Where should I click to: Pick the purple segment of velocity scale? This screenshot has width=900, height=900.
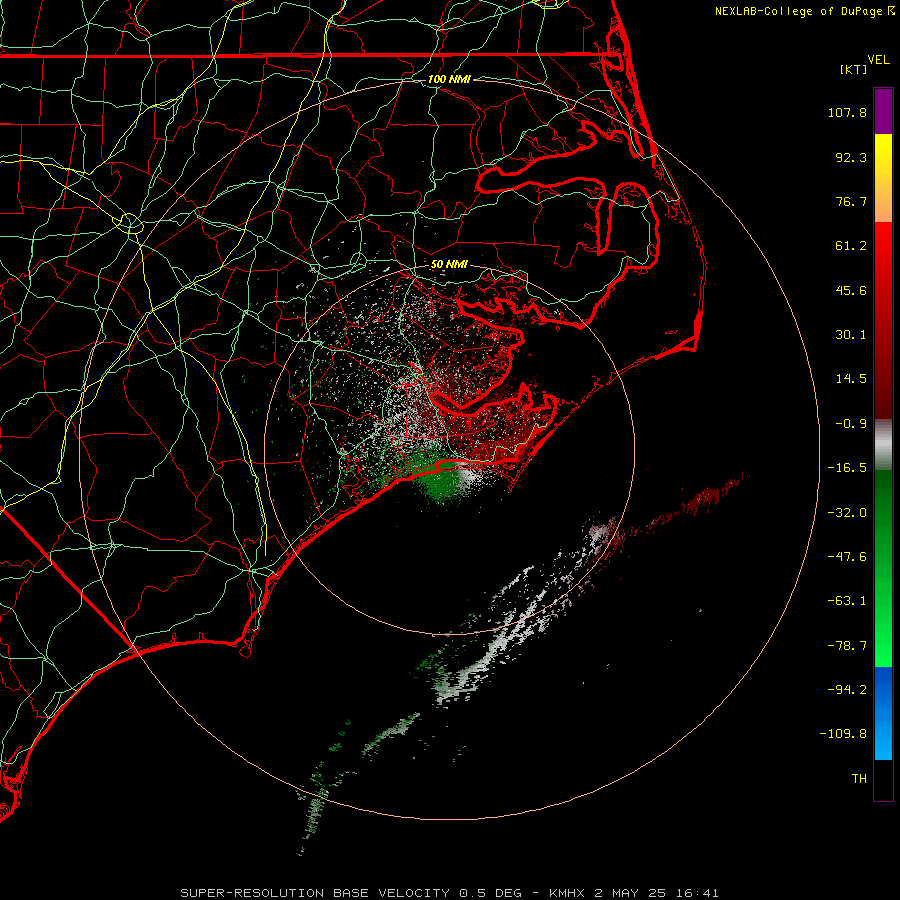[883, 111]
